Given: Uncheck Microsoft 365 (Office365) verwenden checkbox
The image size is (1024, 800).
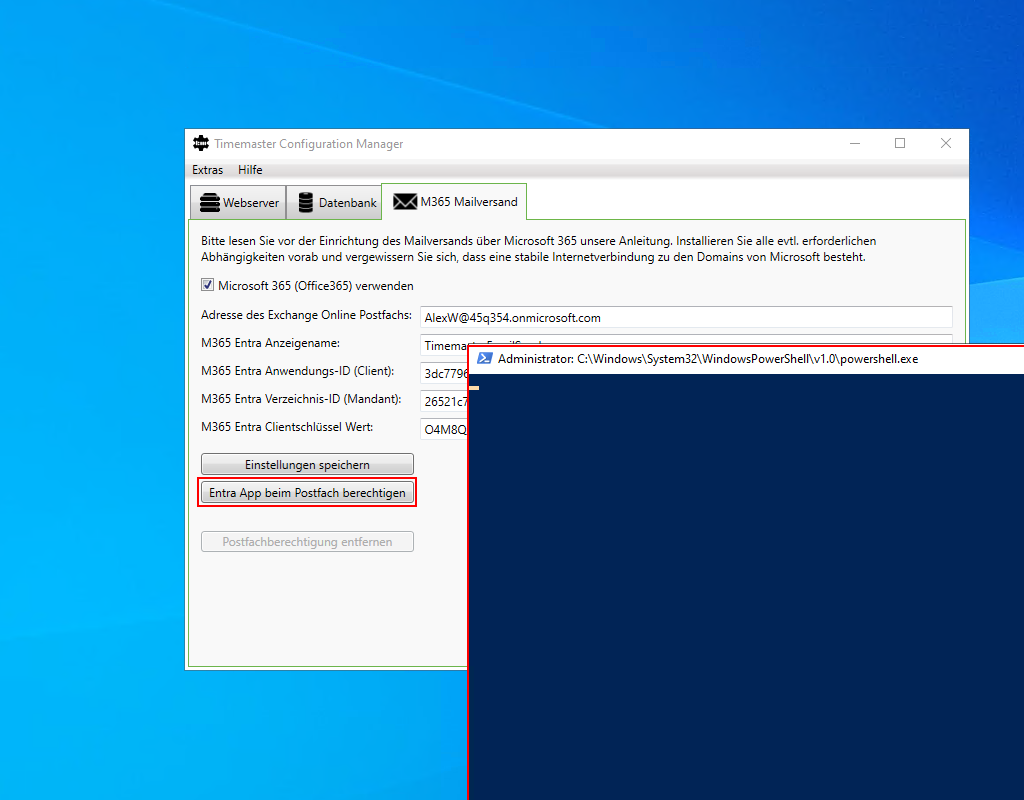Looking at the screenshot, I should click(x=208, y=285).
